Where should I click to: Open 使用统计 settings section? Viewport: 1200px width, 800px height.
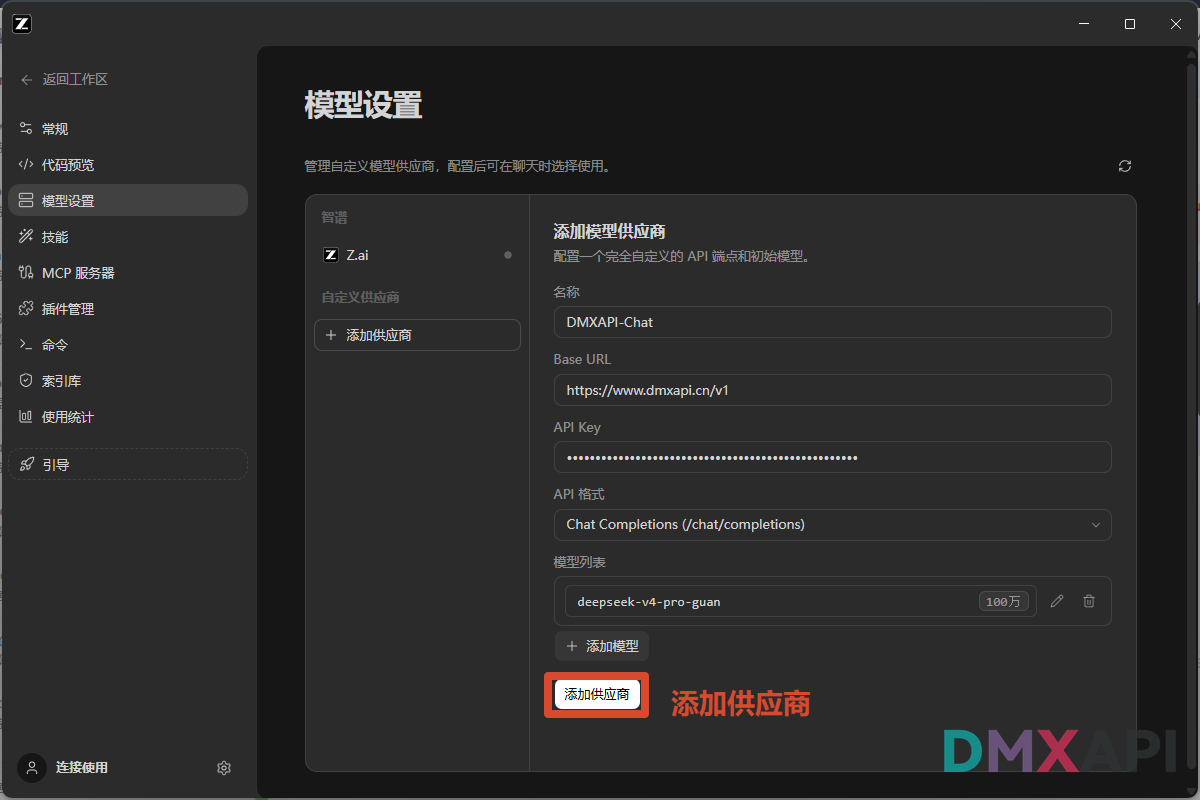click(127, 417)
